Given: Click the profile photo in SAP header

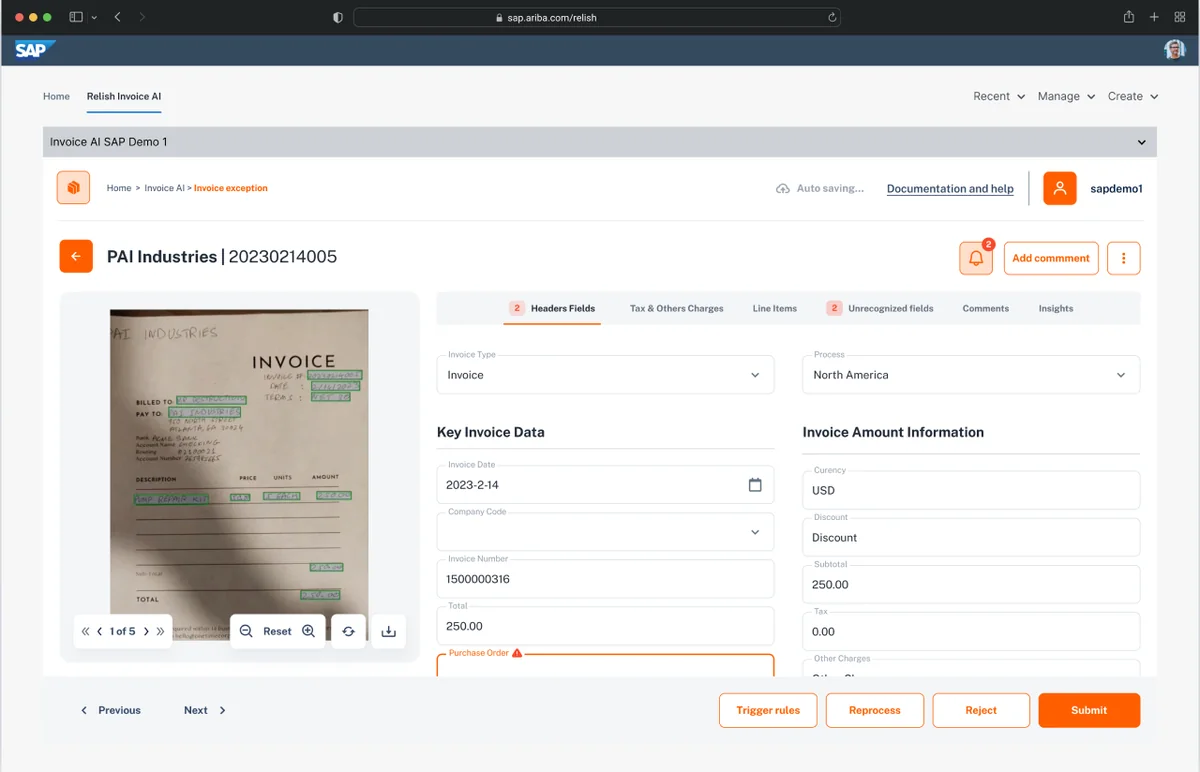Looking at the screenshot, I should (1175, 50).
